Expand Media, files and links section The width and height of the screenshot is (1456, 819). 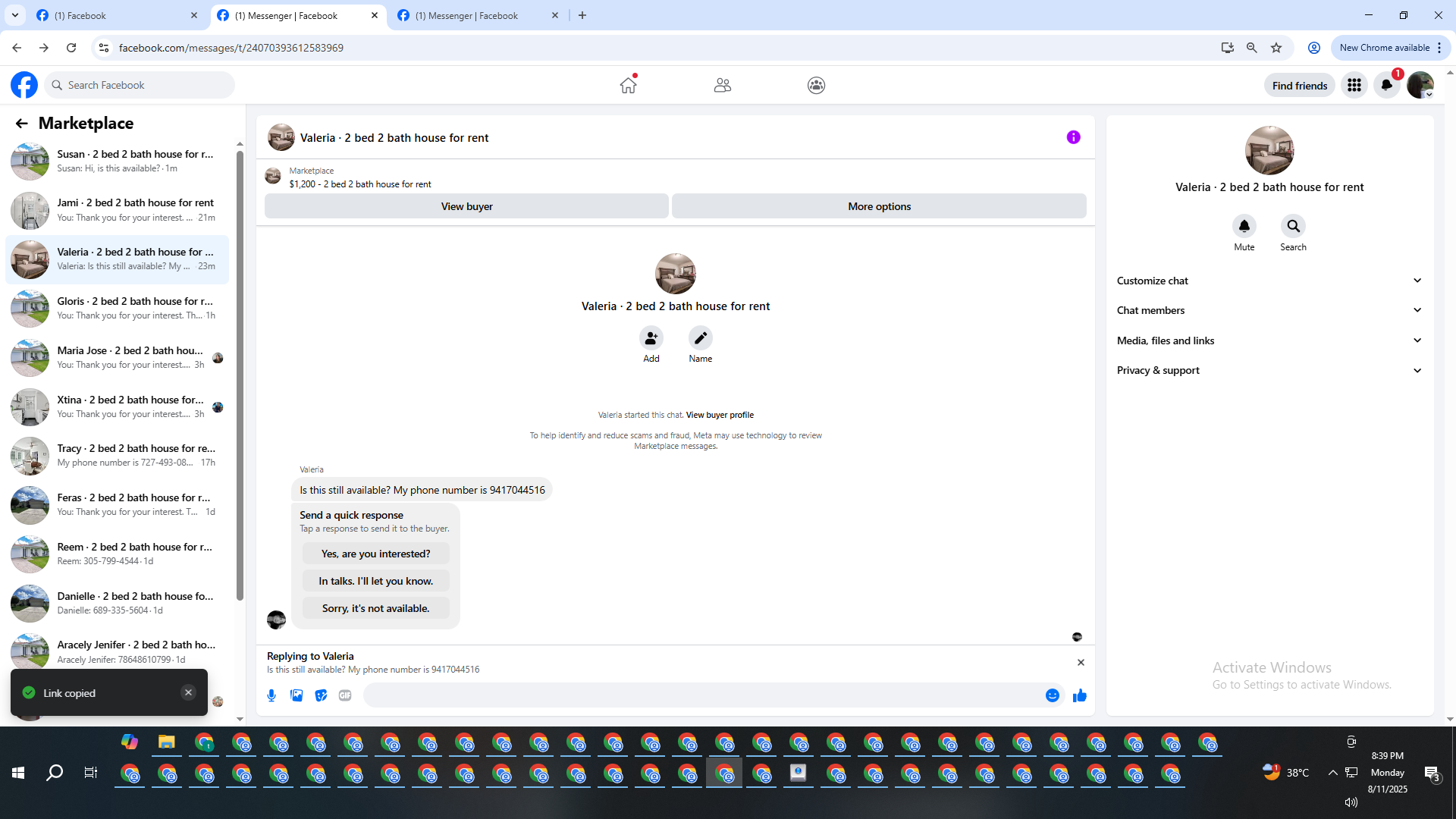click(x=1269, y=340)
